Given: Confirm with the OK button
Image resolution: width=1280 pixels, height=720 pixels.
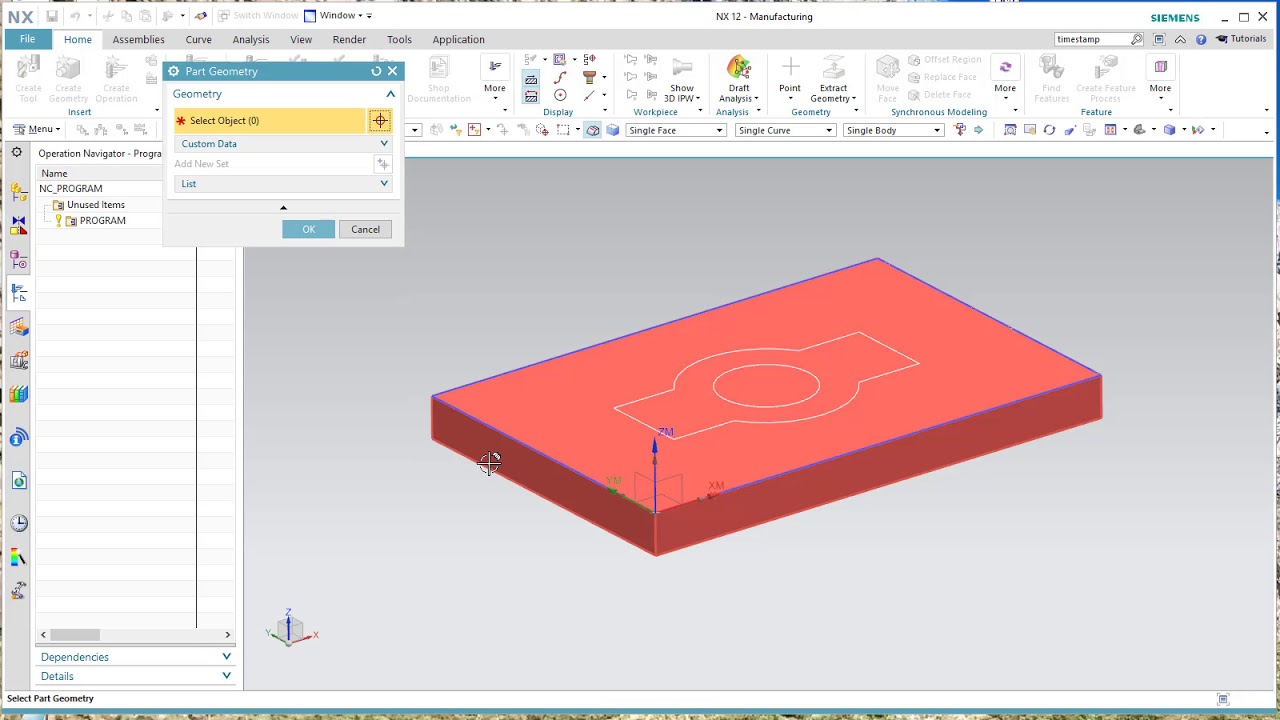Looking at the screenshot, I should (309, 229).
